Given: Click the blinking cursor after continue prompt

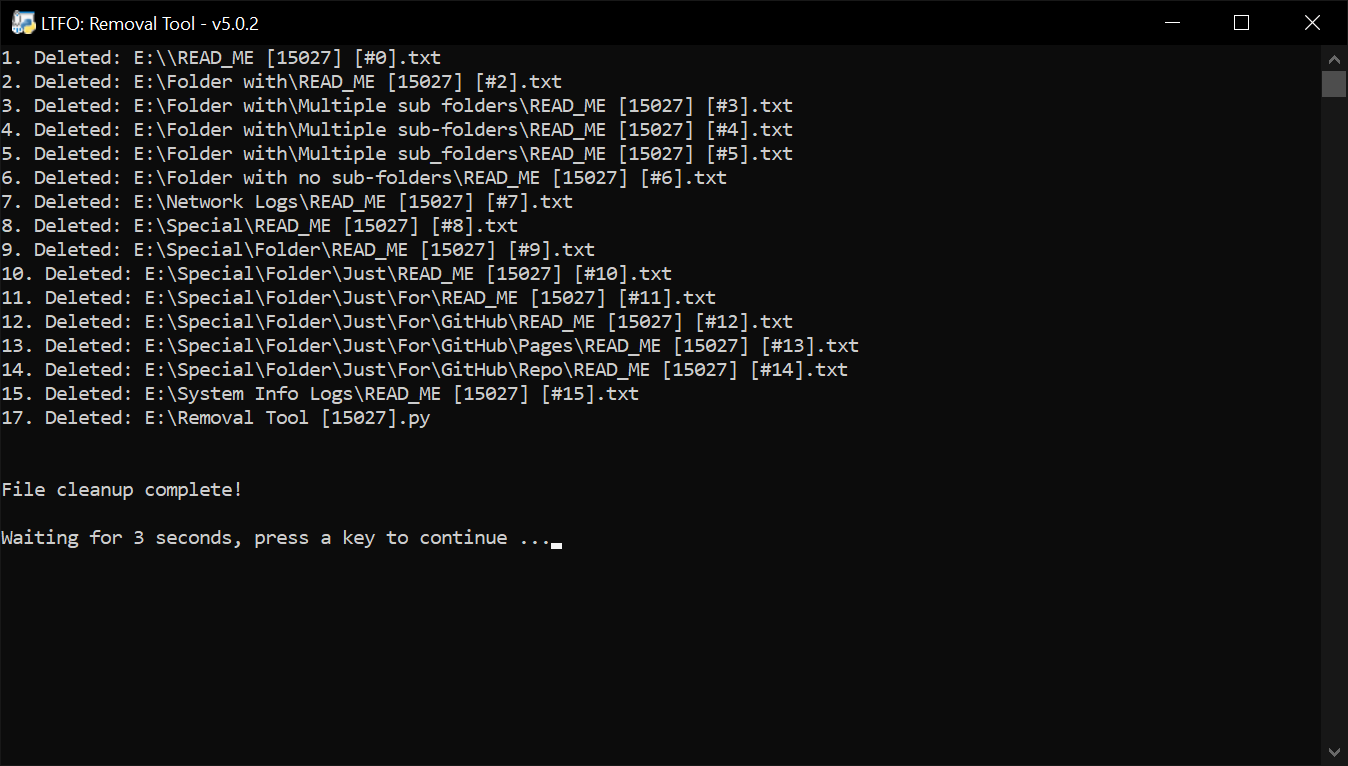Looking at the screenshot, I should [556, 545].
